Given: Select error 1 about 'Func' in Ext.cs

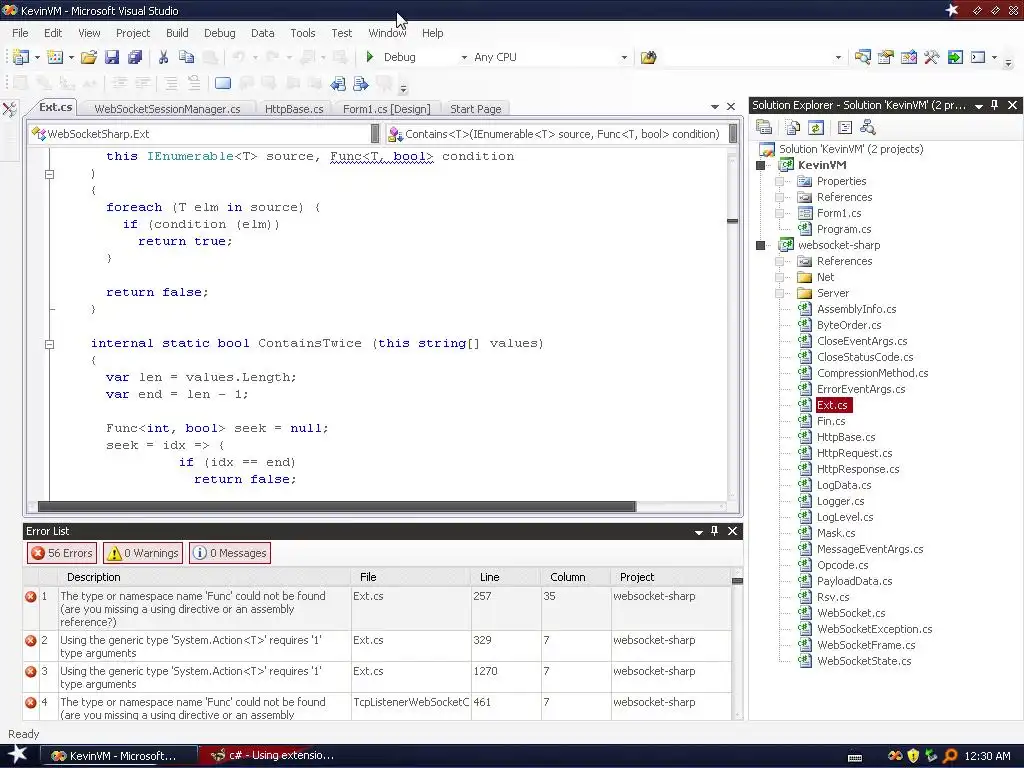Looking at the screenshot, I should (377, 609).
